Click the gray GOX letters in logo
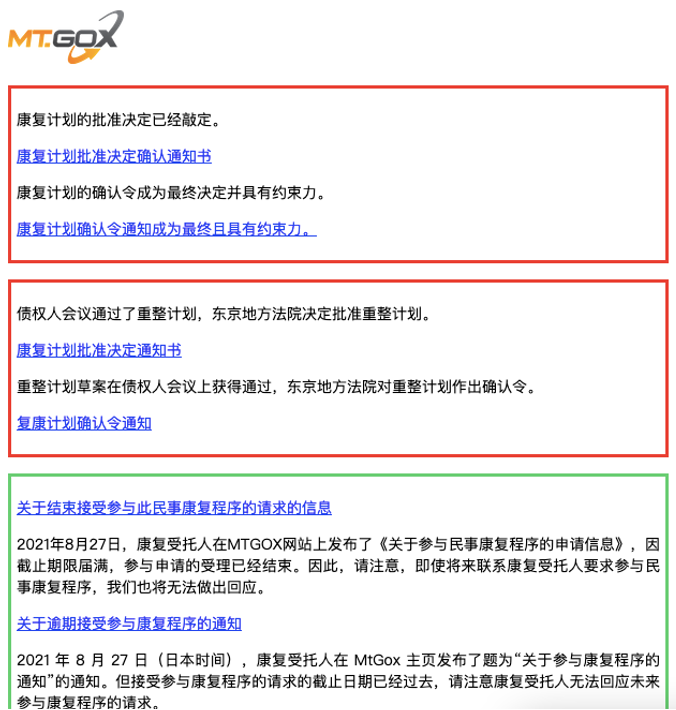Viewport: 676px width, 710px height. coord(85,37)
